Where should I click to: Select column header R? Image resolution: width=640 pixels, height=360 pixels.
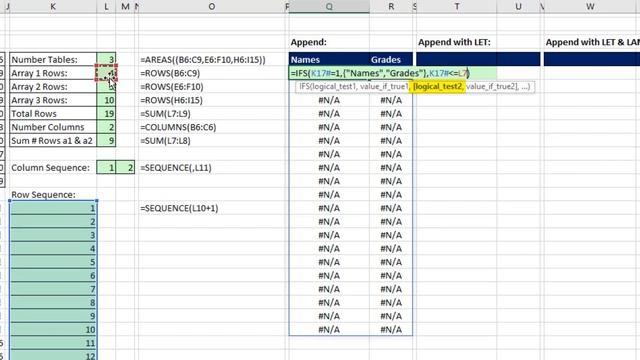point(391,7)
